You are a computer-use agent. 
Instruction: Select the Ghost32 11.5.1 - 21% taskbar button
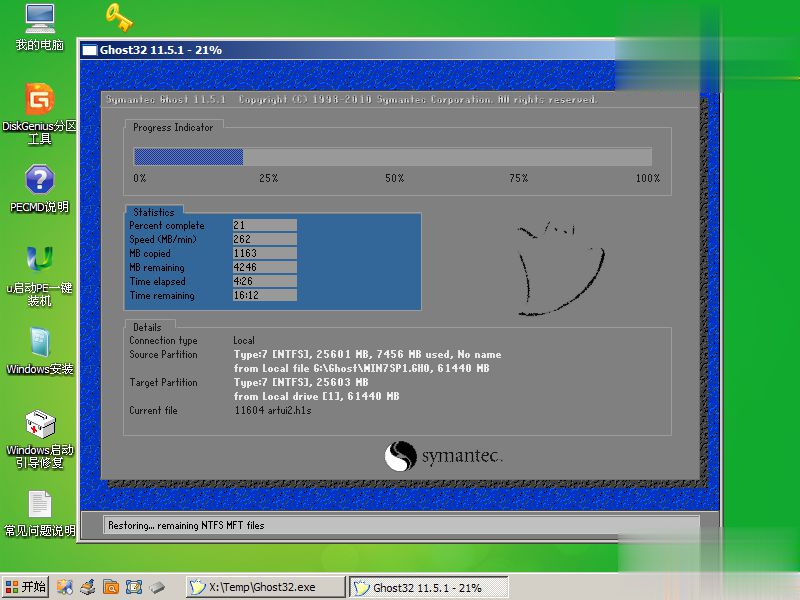[429, 587]
